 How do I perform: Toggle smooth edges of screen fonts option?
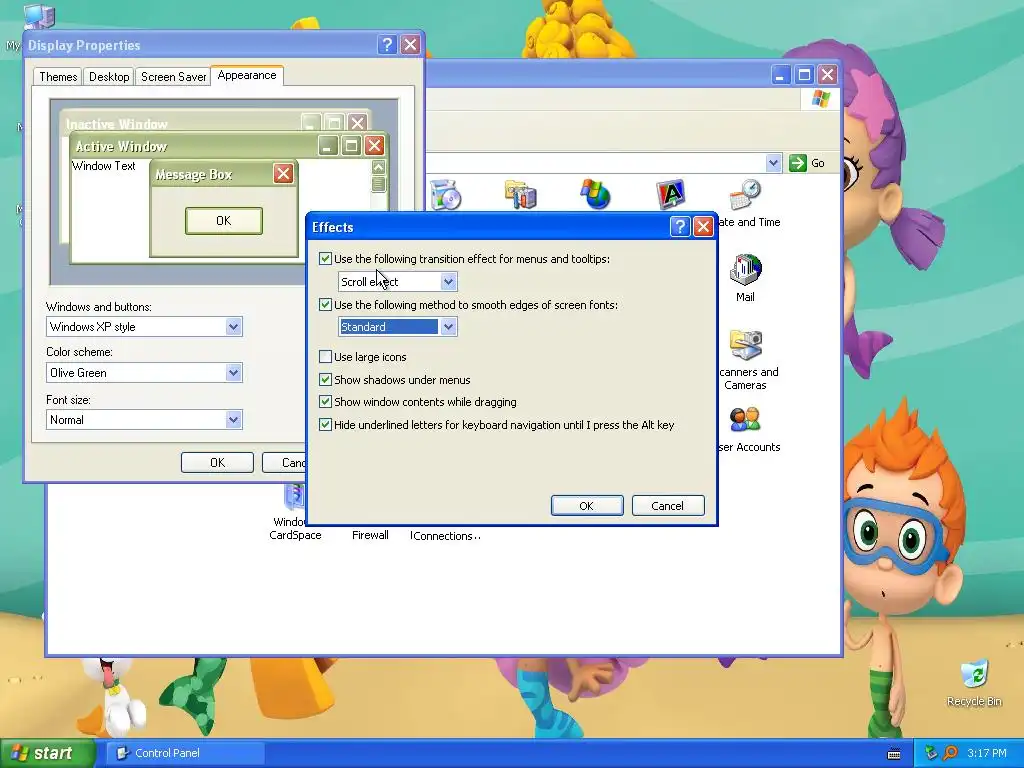tap(325, 304)
